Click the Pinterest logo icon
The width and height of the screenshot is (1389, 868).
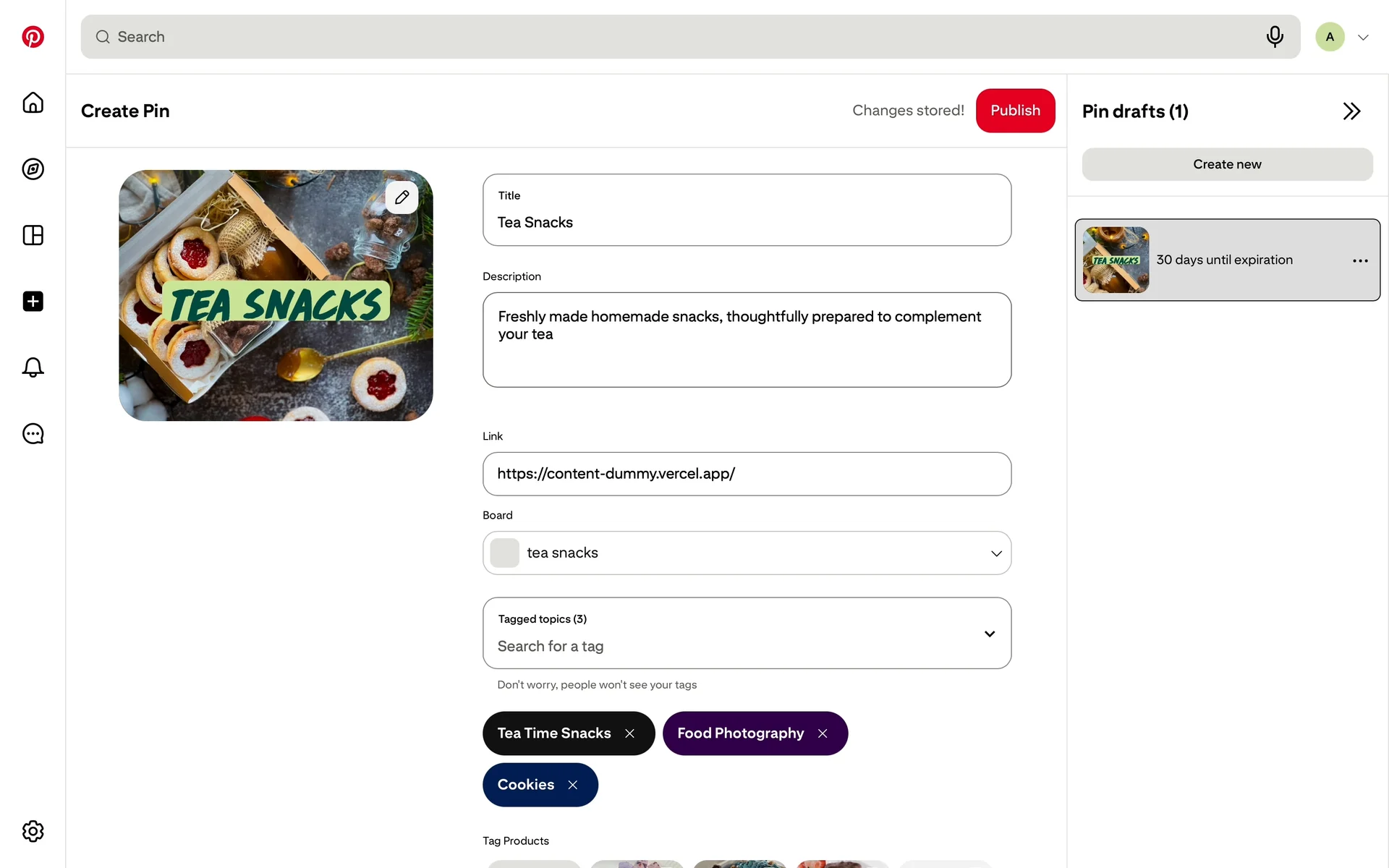(x=33, y=37)
